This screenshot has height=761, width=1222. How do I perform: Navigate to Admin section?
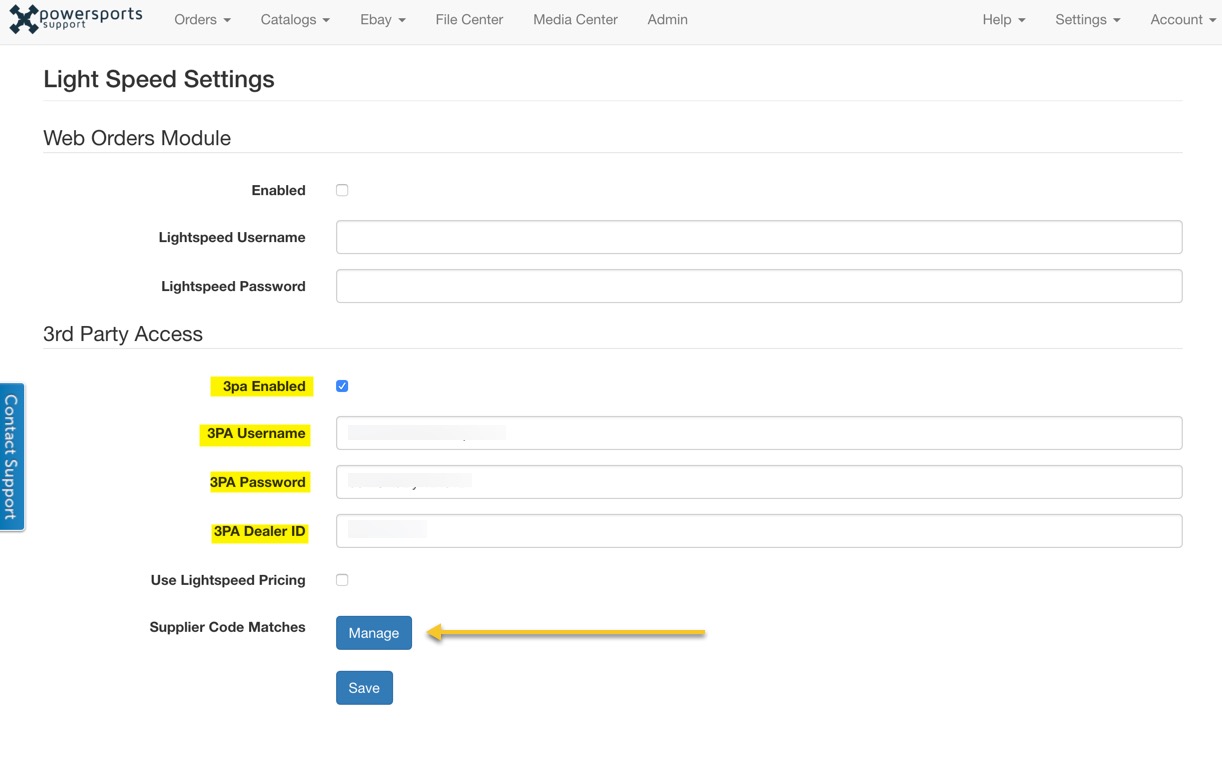point(667,19)
